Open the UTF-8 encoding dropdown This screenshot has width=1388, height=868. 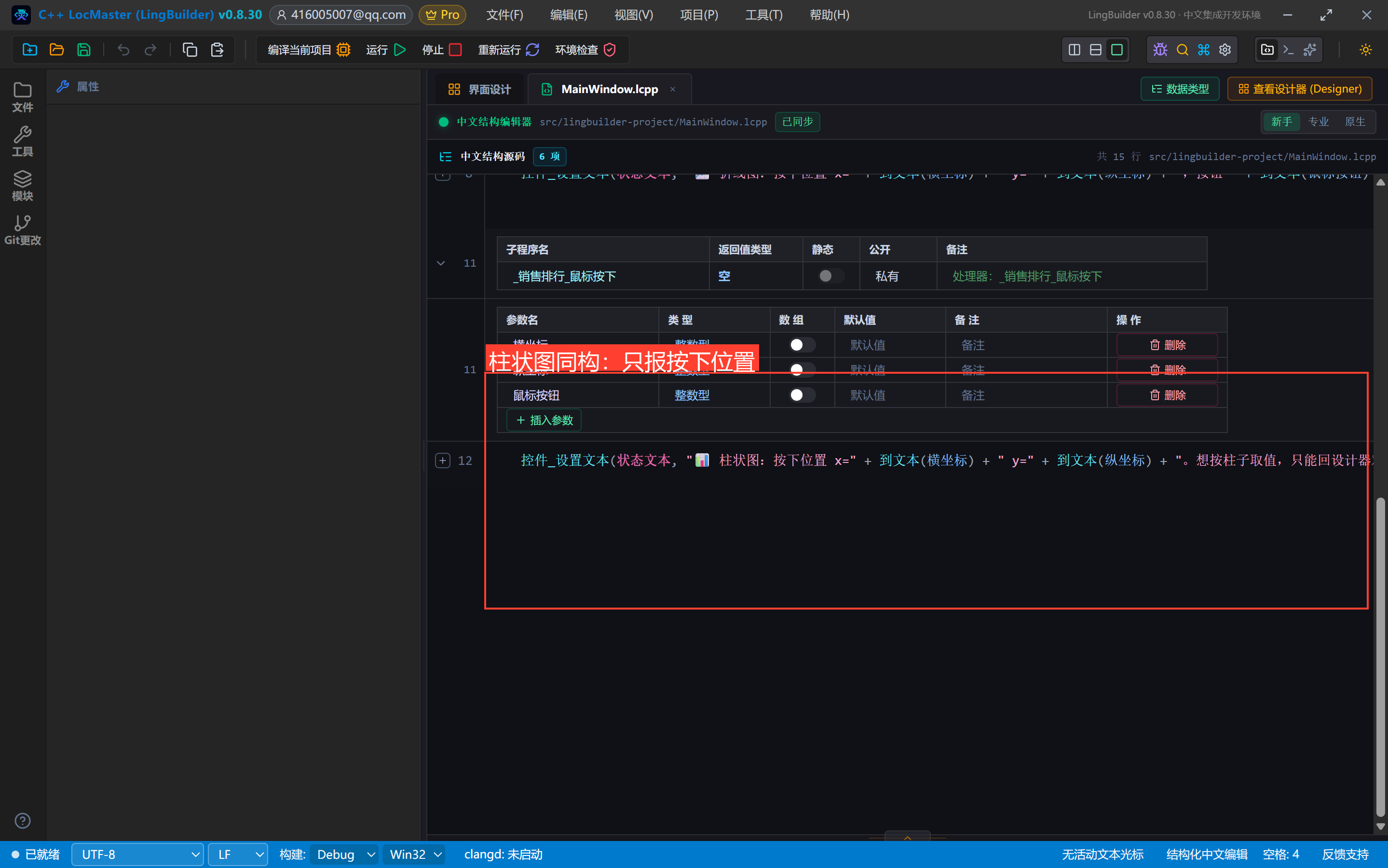(x=138, y=854)
